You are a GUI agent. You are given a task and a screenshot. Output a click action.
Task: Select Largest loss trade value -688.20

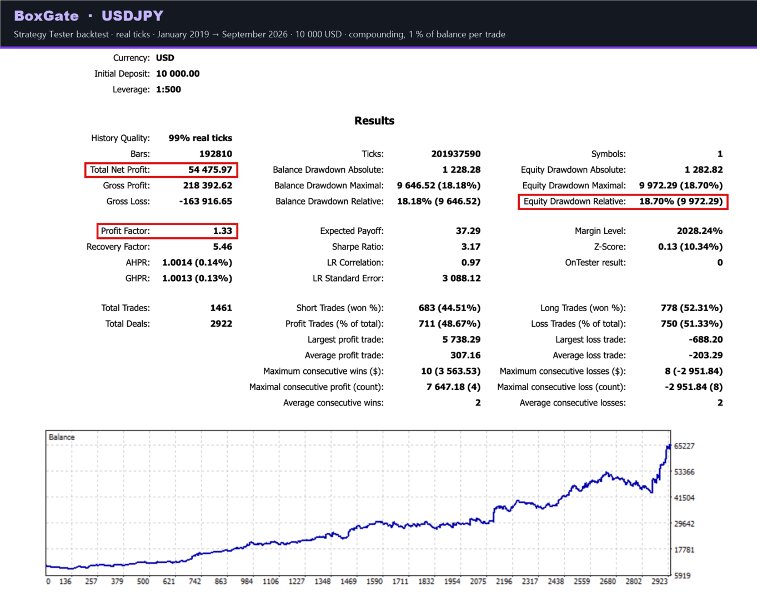706,340
